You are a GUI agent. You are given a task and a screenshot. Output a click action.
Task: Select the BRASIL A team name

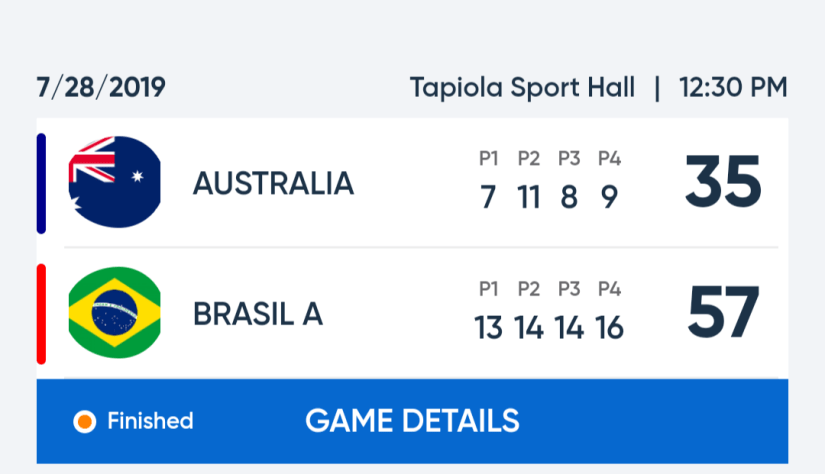pos(258,315)
